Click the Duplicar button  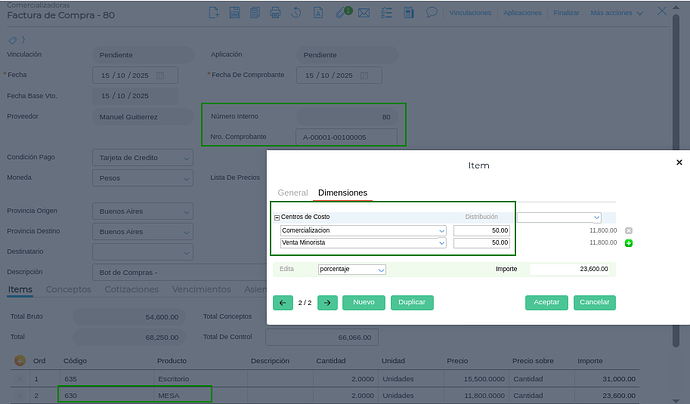[x=412, y=302]
